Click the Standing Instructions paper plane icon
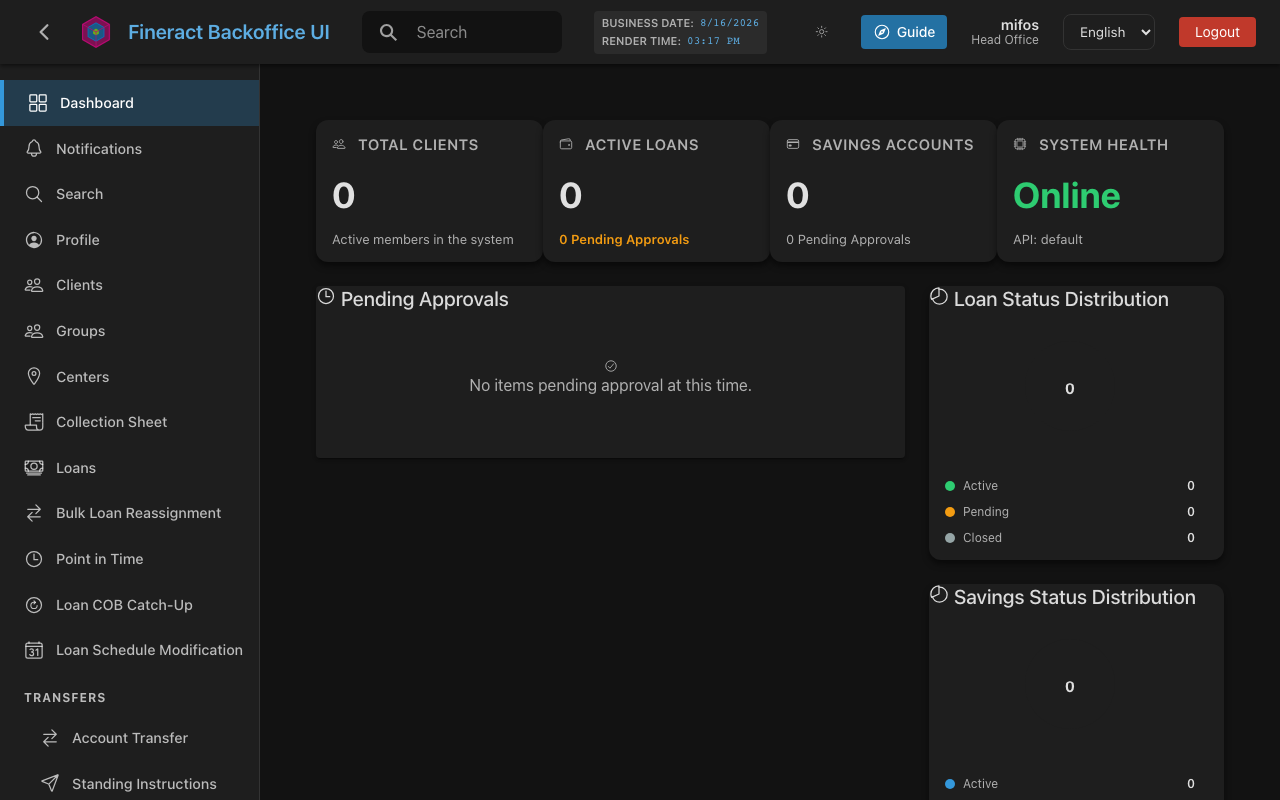Image resolution: width=1280 pixels, height=800 pixels. point(50,784)
